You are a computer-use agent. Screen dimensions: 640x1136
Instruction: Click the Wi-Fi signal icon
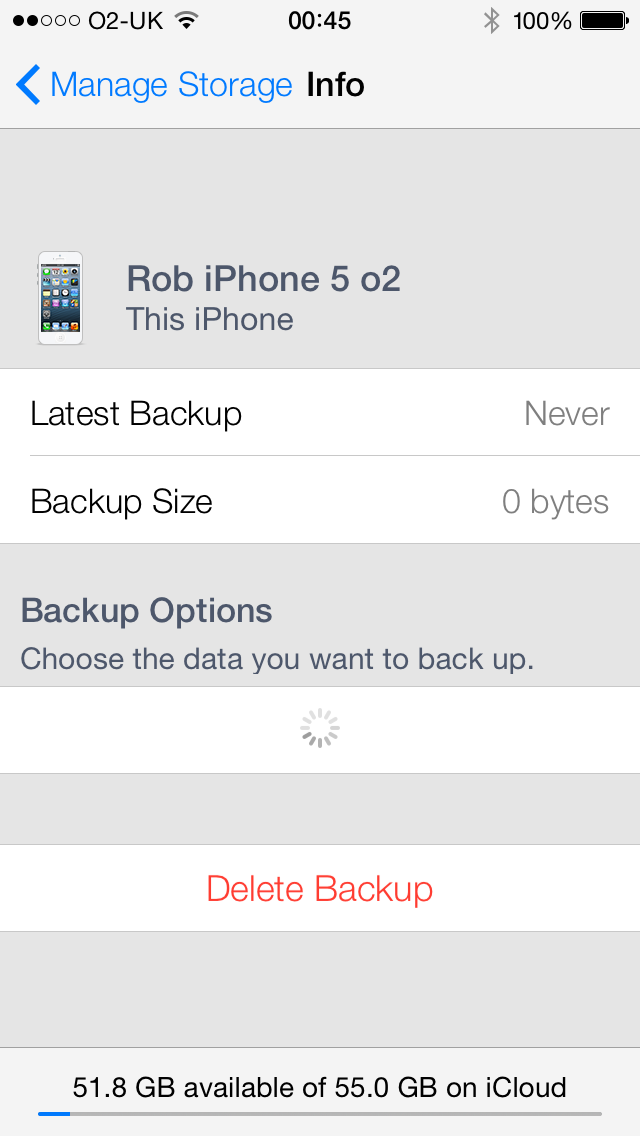pos(185,20)
